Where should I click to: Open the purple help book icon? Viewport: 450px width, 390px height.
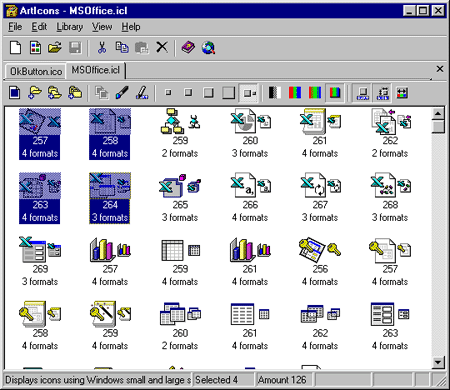click(x=188, y=48)
